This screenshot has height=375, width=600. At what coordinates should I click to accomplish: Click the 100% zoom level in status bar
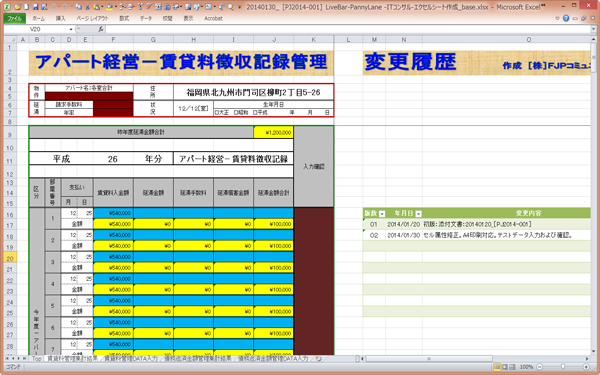pos(527,367)
